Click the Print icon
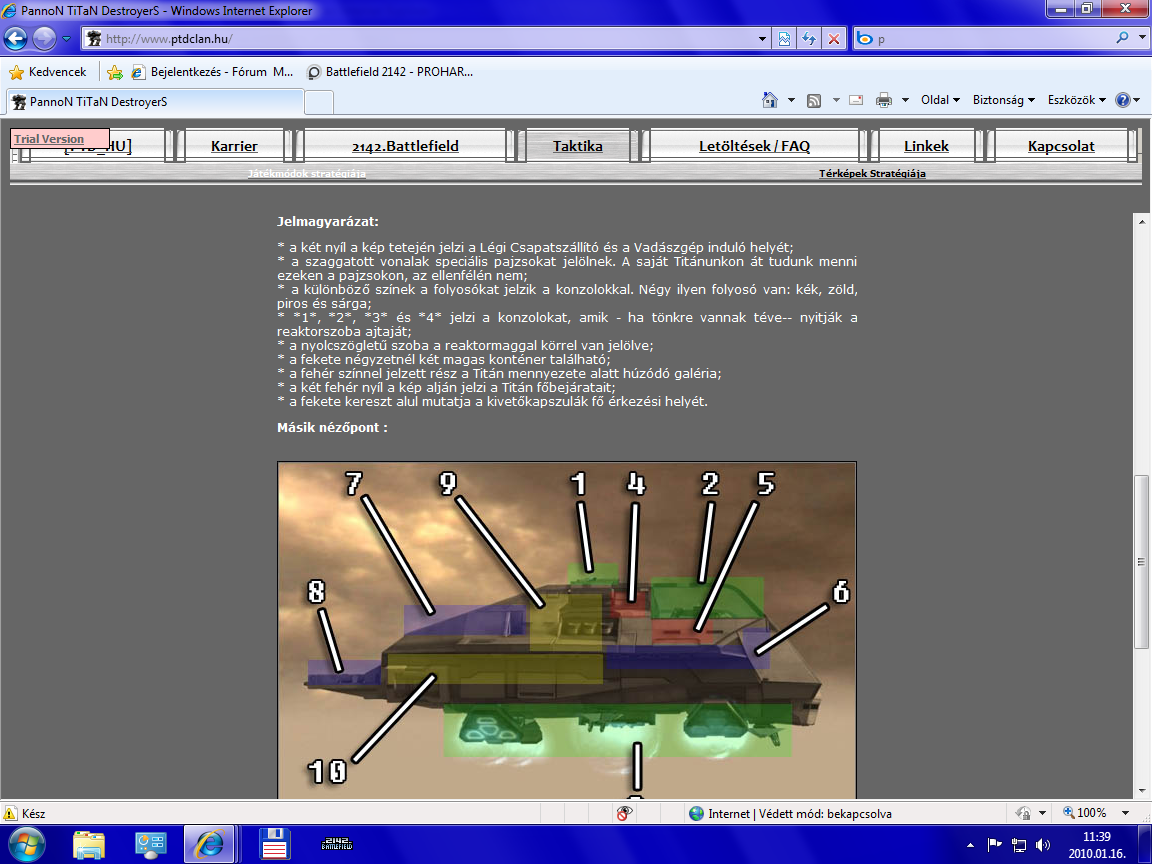 click(x=884, y=100)
